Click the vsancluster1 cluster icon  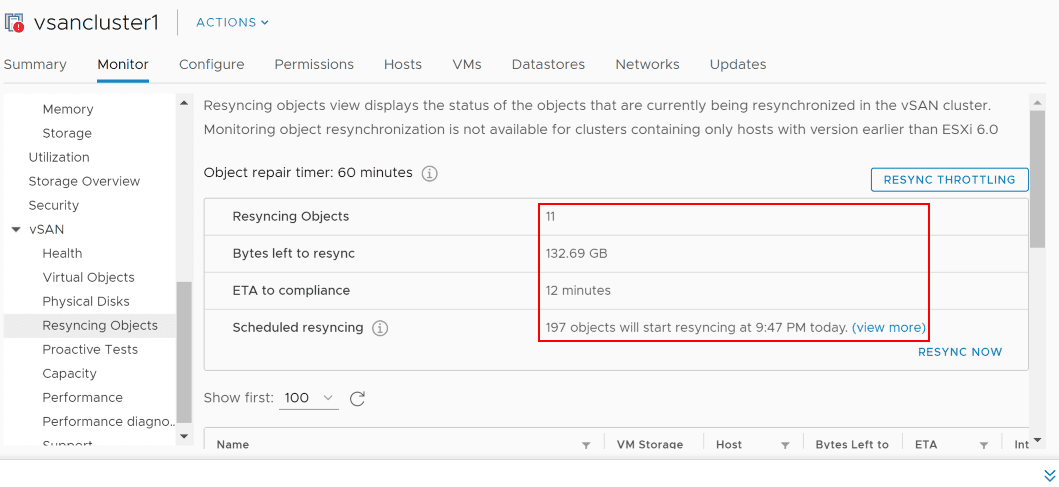click(x=15, y=22)
